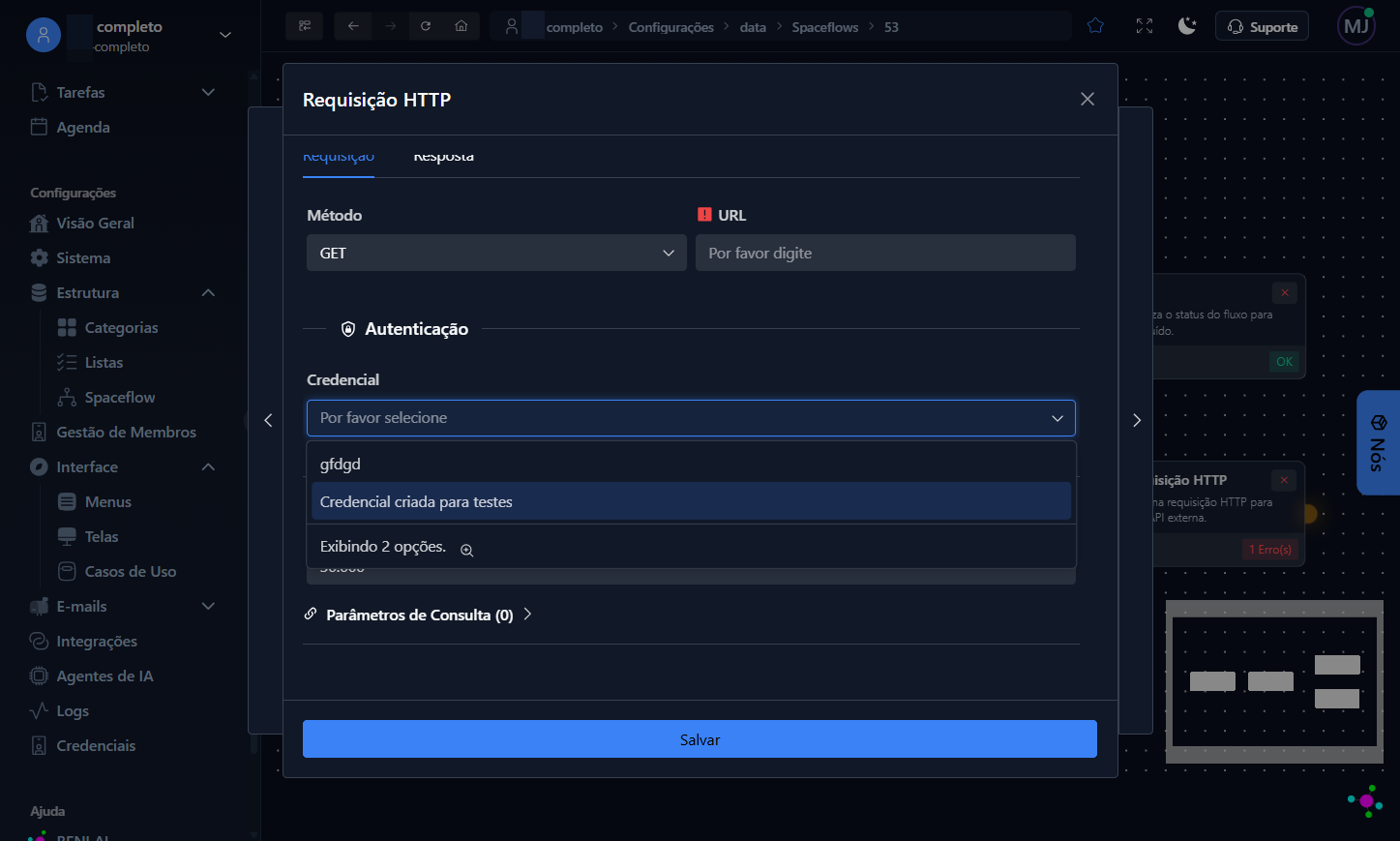1400x841 pixels.
Task: Click the canvas minimap thumbnail
Action: 1274,681
